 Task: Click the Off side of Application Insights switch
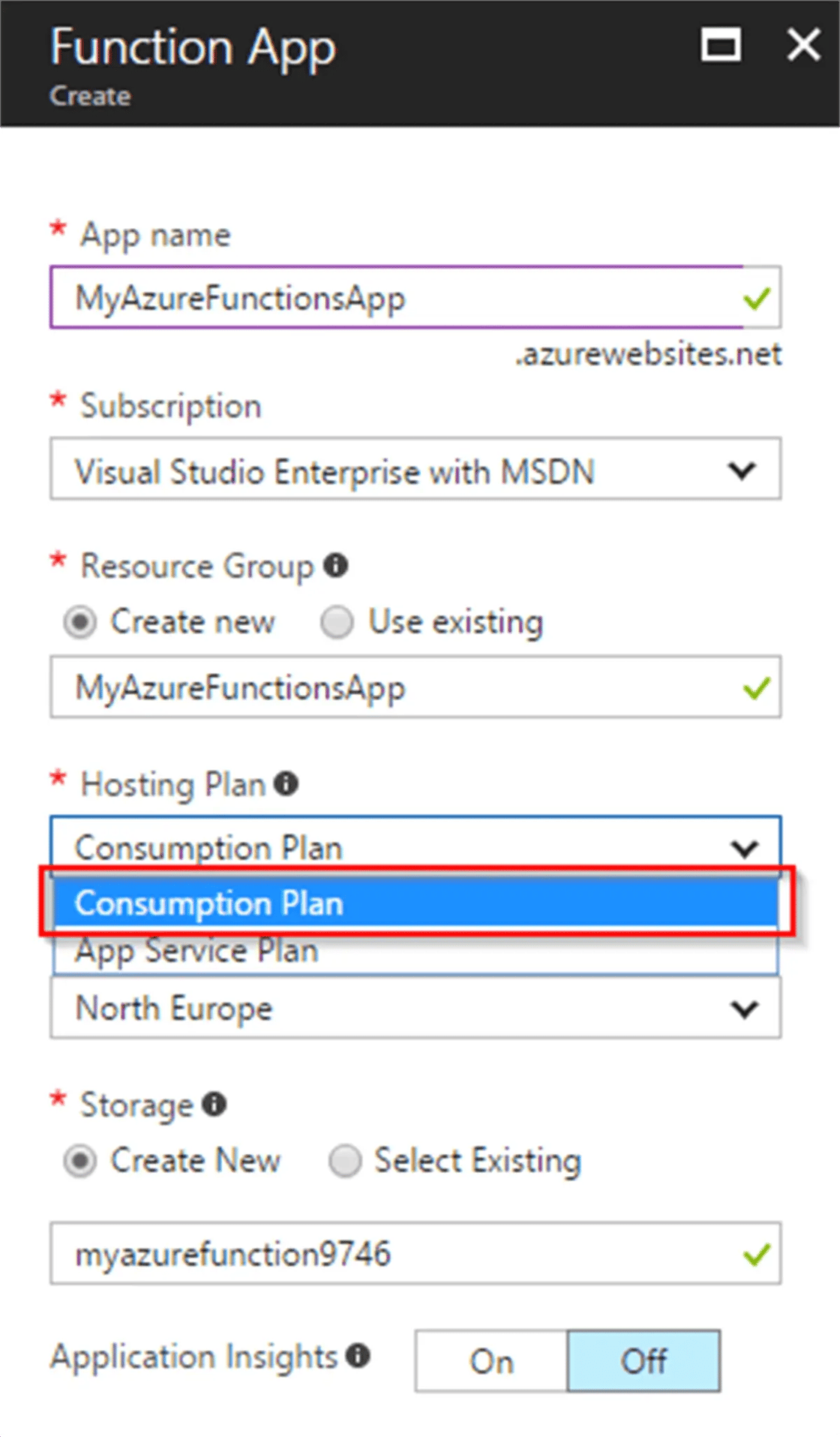click(643, 1360)
